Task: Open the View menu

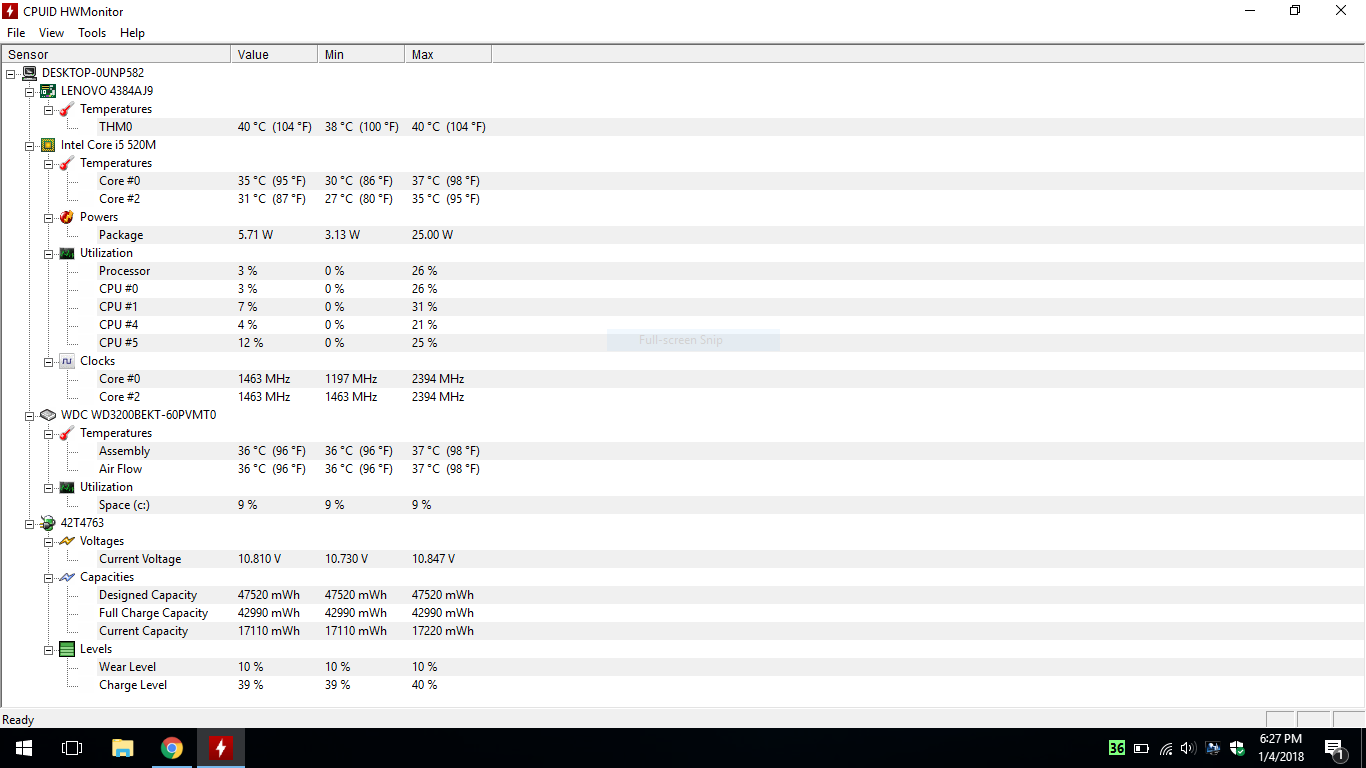Action: pos(51,33)
